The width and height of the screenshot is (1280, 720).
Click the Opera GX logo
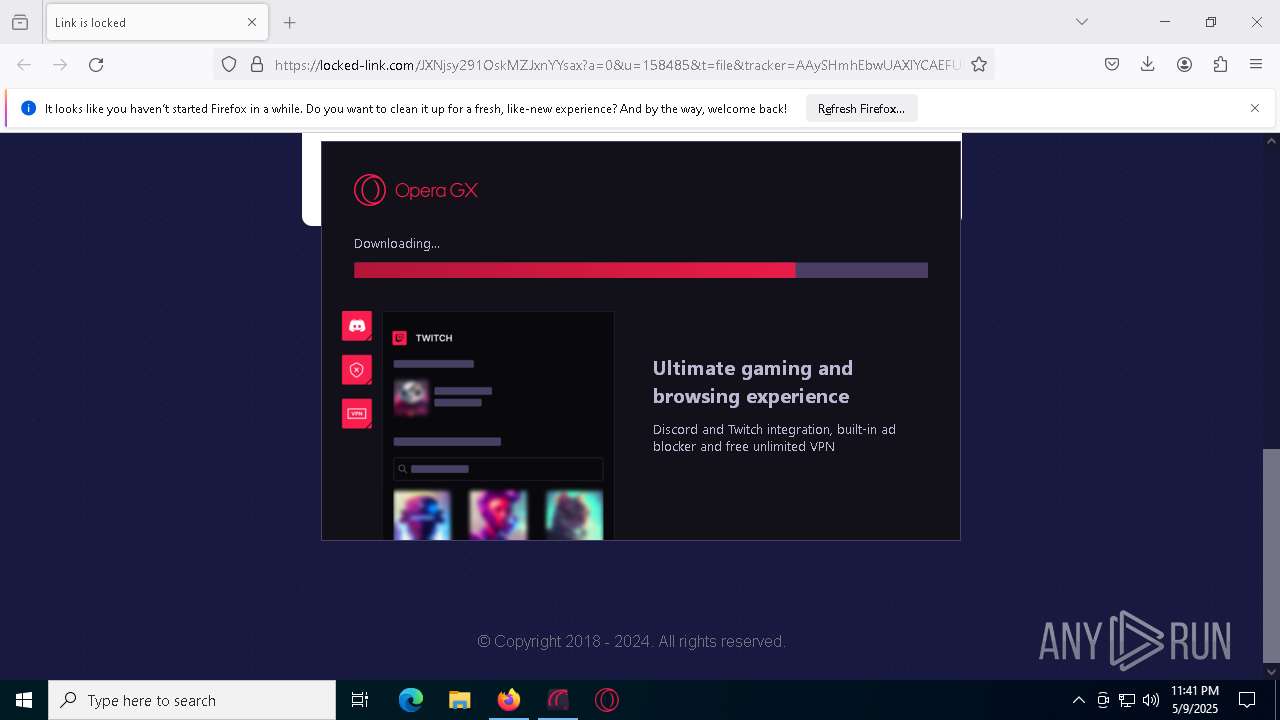(x=416, y=190)
